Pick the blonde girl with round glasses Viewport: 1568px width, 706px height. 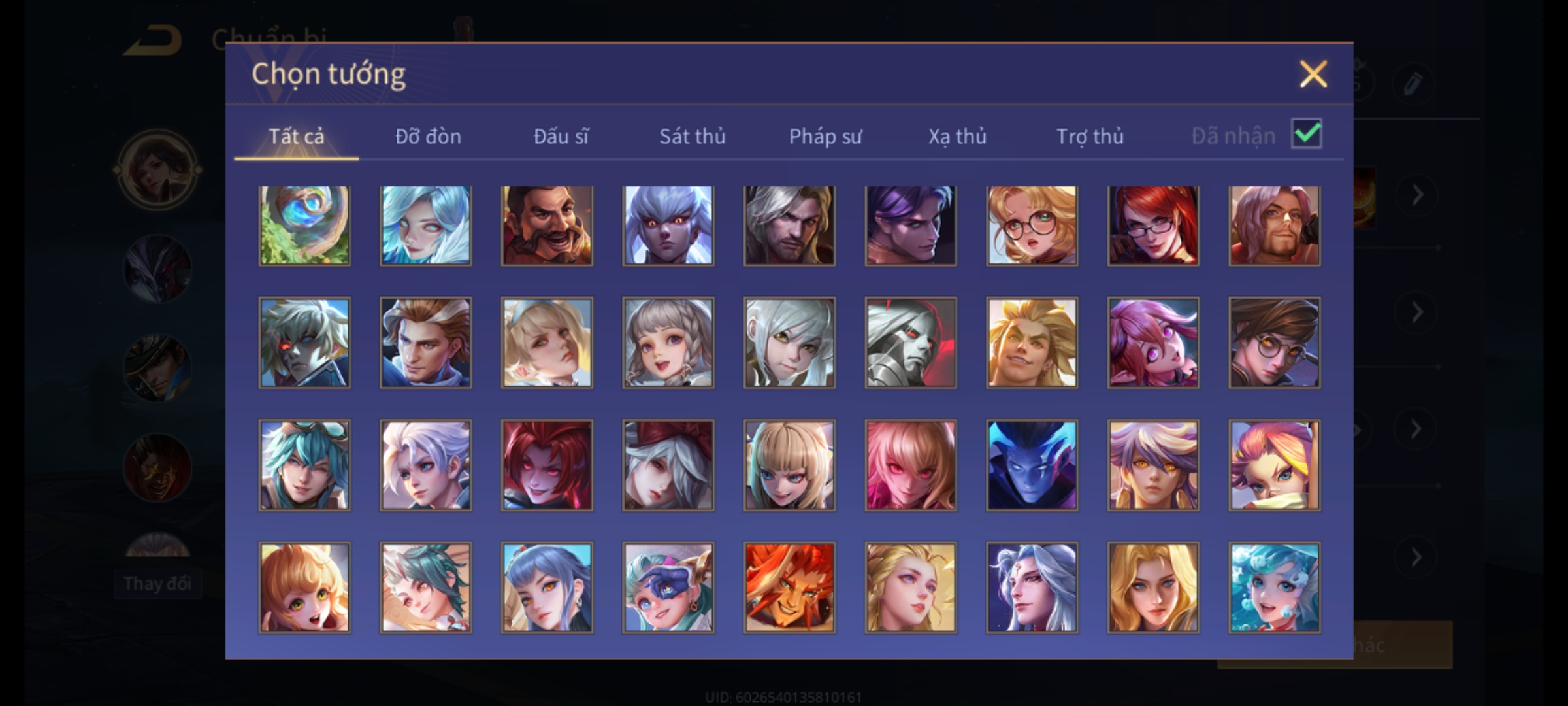point(1032,226)
